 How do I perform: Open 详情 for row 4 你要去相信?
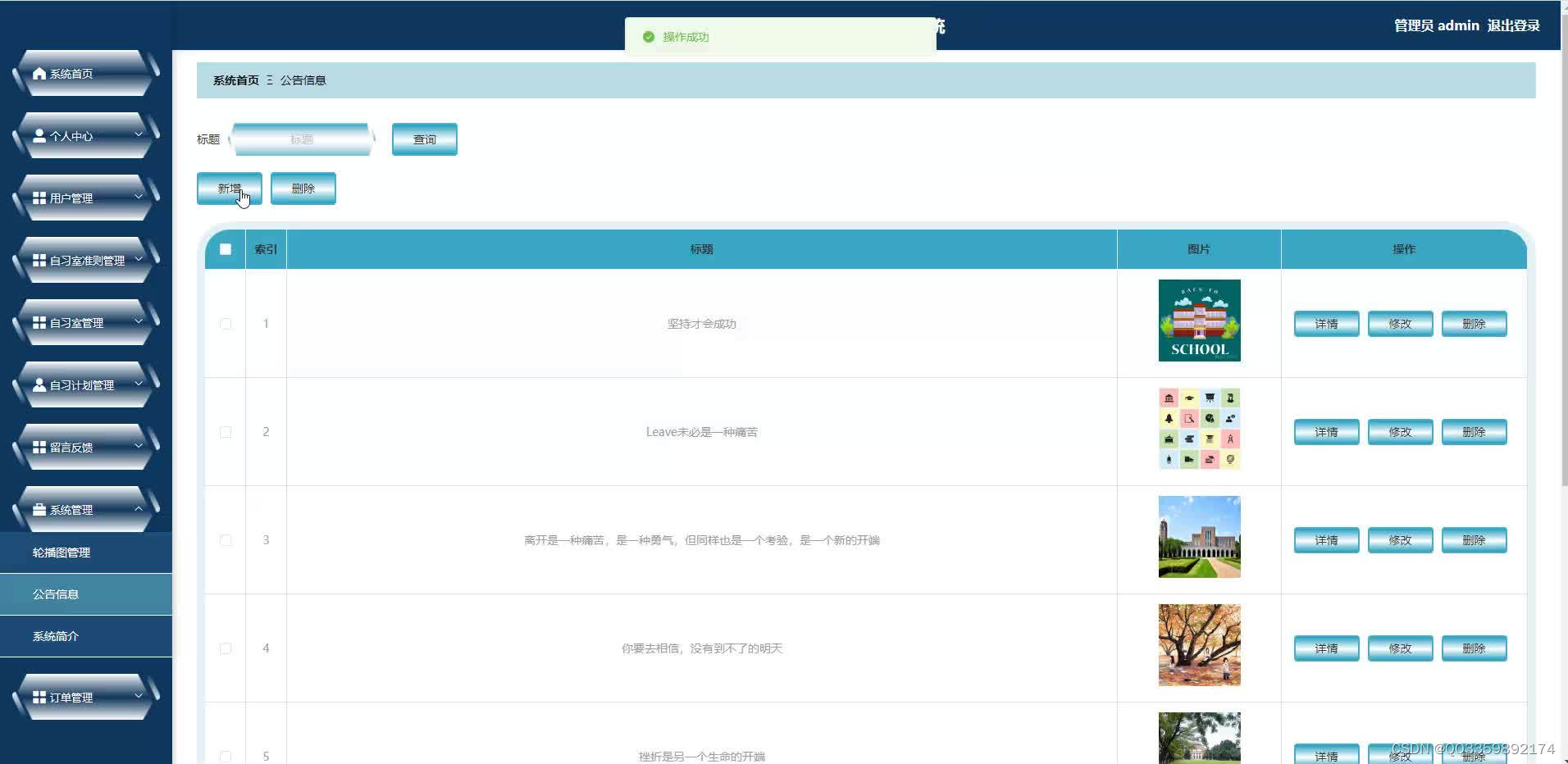[1327, 648]
